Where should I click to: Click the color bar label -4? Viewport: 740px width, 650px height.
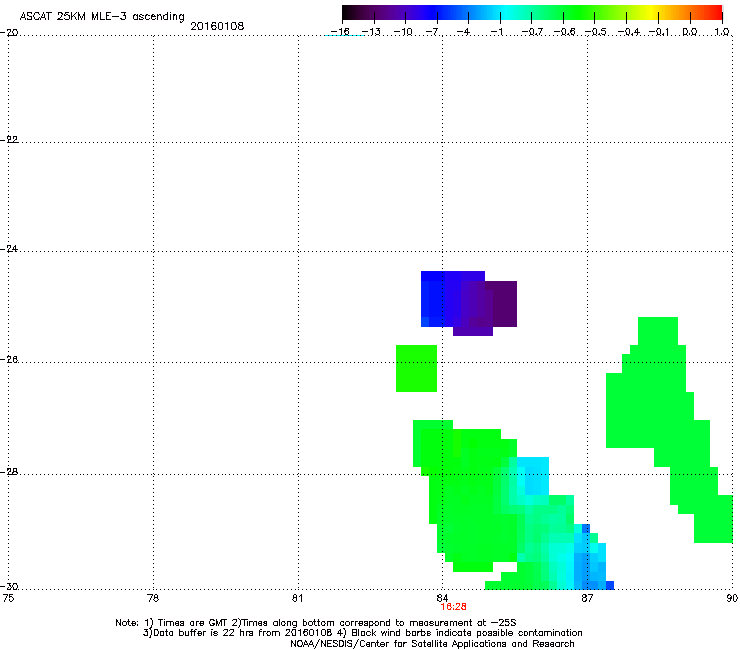(463, 32)
